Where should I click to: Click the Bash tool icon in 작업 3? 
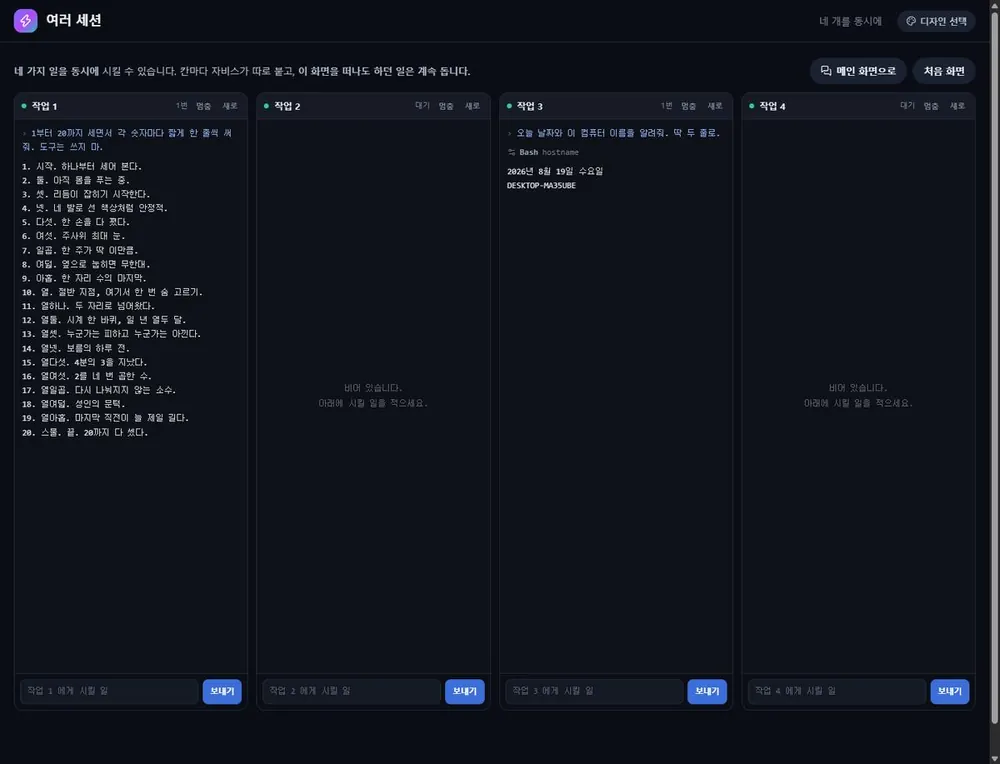(x=511, y=152)
